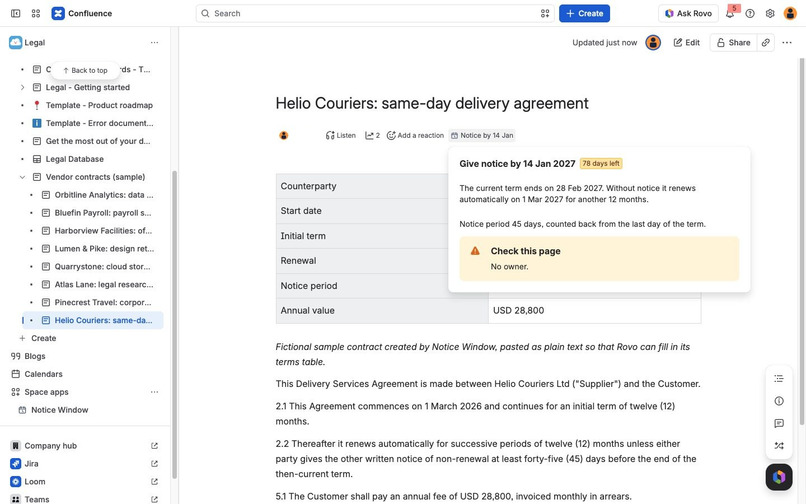Open Loom external link icon

pos(154,482)
